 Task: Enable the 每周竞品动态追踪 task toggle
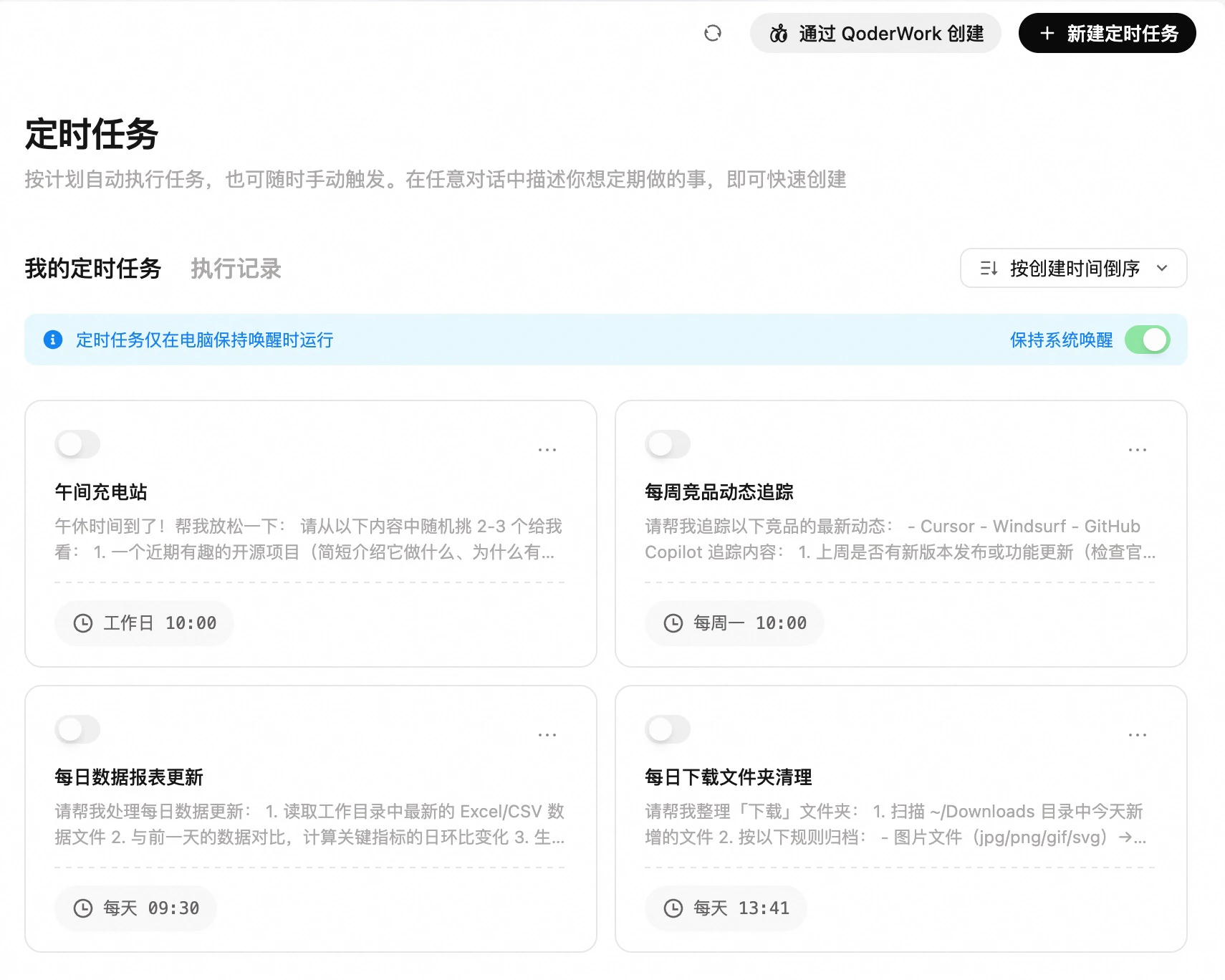point(667,444)
